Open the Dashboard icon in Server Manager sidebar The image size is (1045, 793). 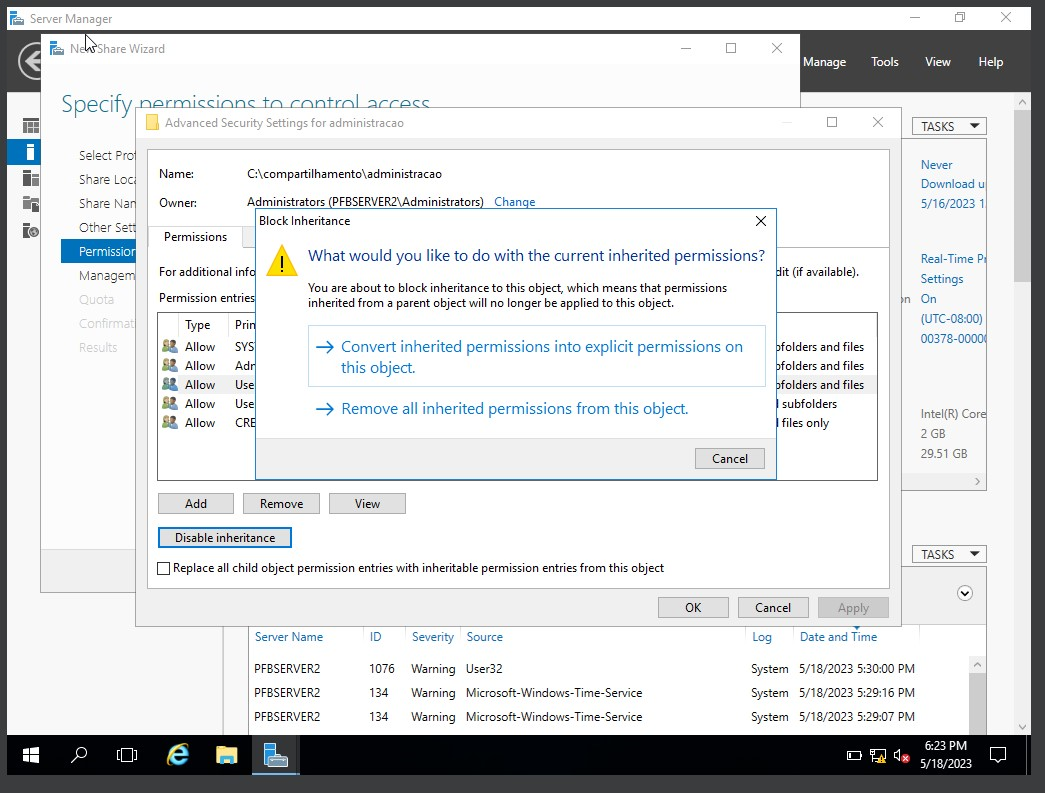click(33, 124)
